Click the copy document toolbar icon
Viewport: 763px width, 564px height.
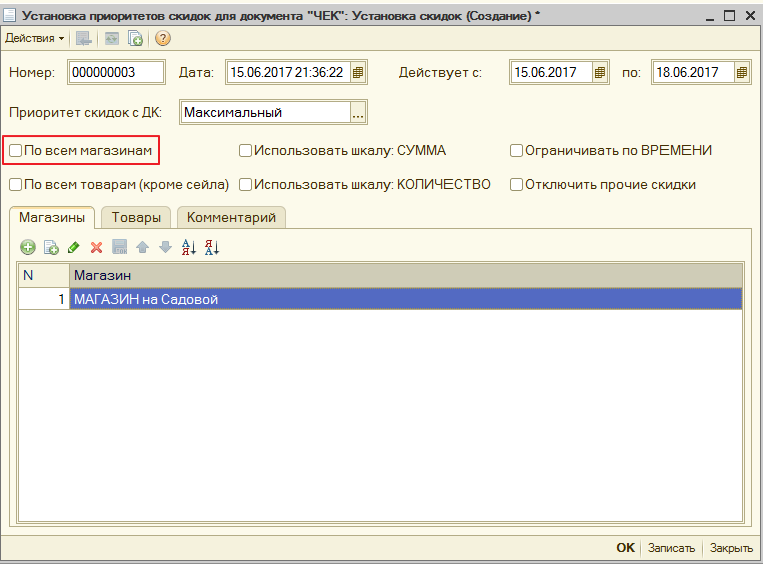(x=135, y=38)
